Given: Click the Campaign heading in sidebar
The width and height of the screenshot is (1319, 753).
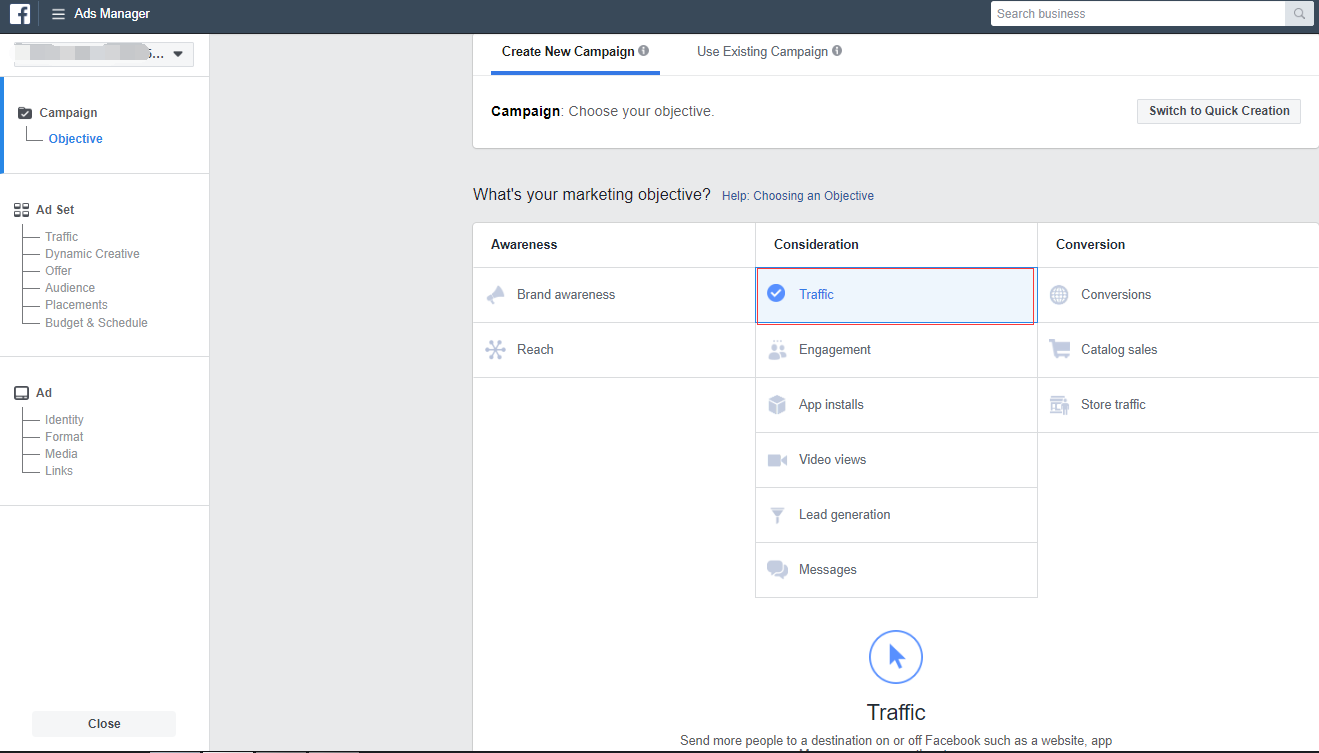Looking at the screenshot, I should (68, 113).
